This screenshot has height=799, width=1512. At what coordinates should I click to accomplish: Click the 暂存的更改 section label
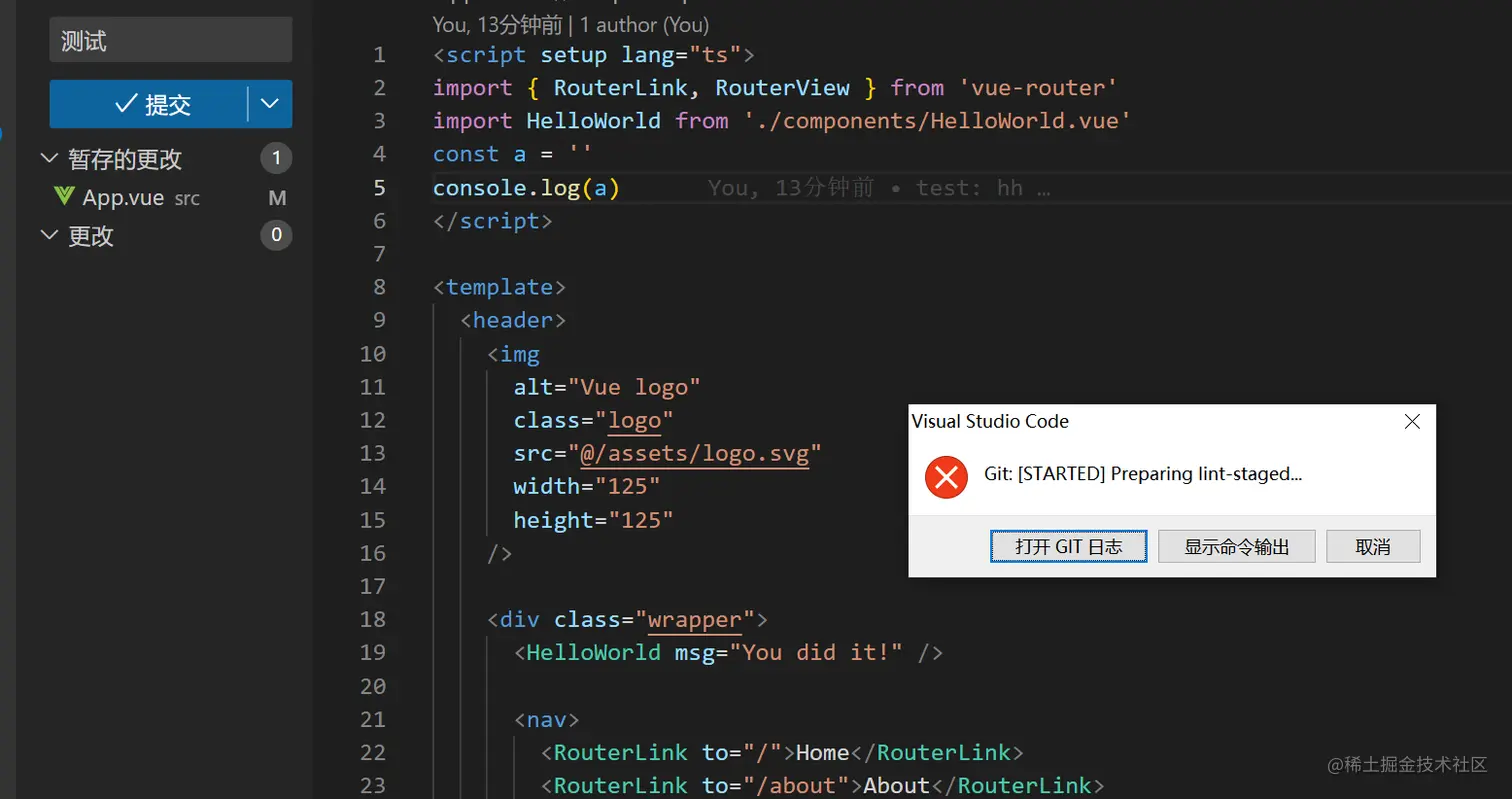pyautogui.click(x=125, y=159)
